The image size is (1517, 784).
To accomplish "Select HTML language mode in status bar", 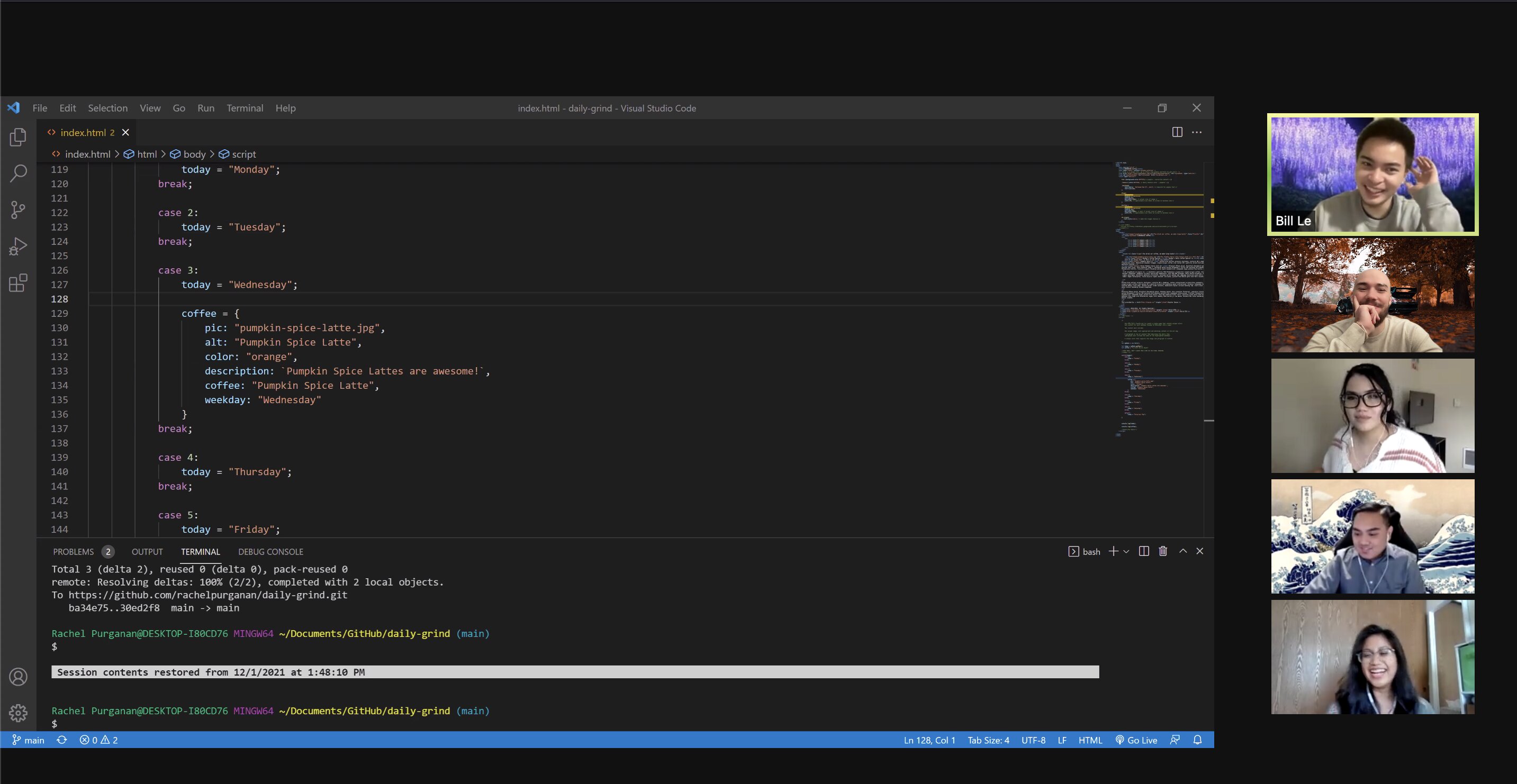I will coord(1089,740).
